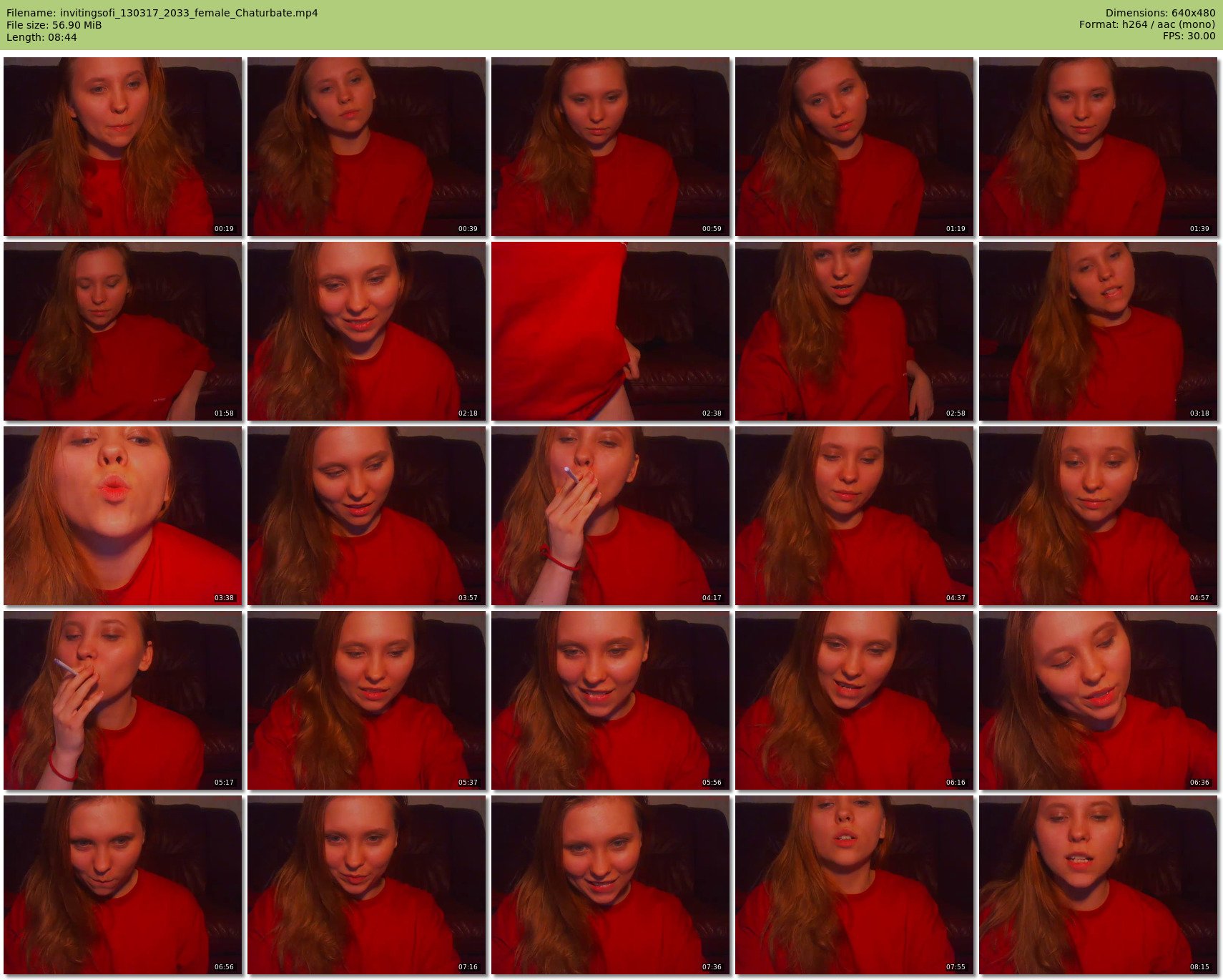
Task: Select the frame stamped 02:18
Action: [x=366, y=331]
